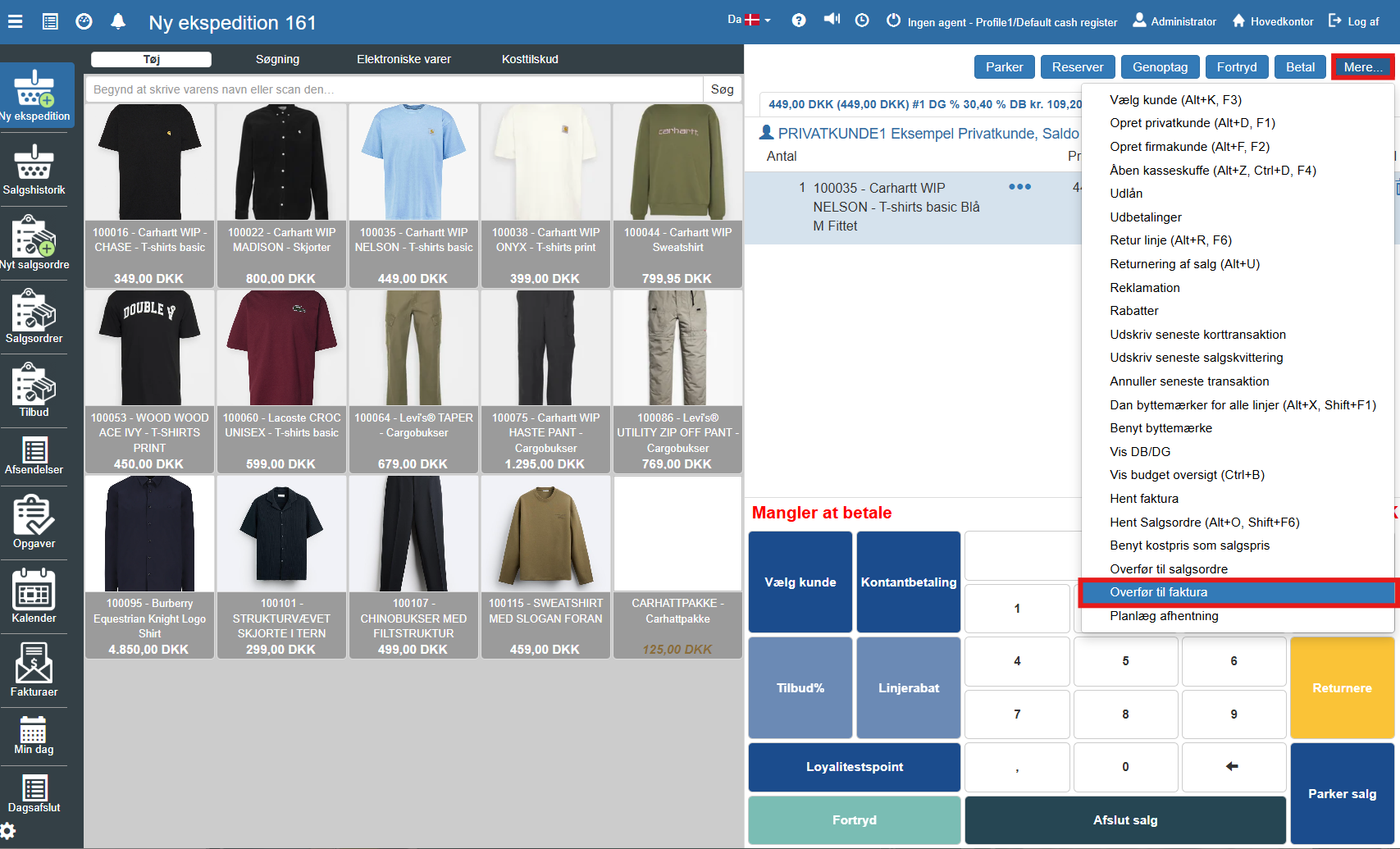The image size is (1400, 849).
Task: Click the yellow Returnere button
Action: pyautogui.click(x=1342, y=688)
